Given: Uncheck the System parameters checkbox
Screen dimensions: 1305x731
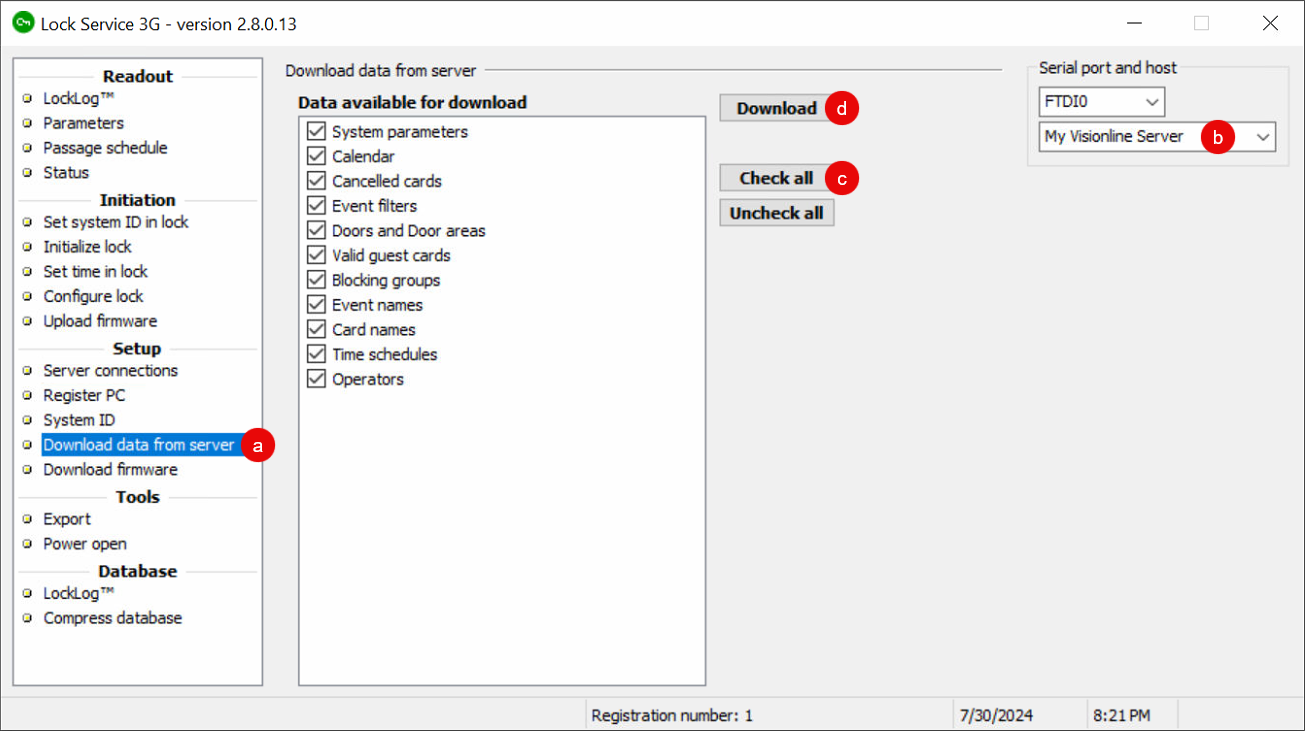Looking at the screenshot, I should (x=316, y=131).
